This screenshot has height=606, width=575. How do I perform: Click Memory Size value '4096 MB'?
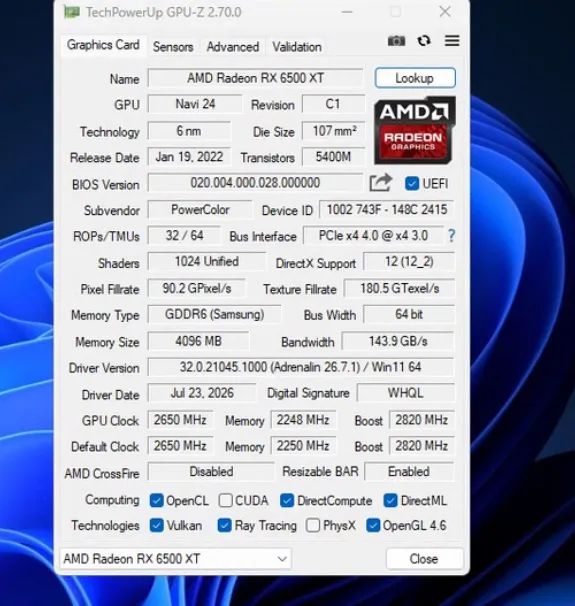coord(199,341)
